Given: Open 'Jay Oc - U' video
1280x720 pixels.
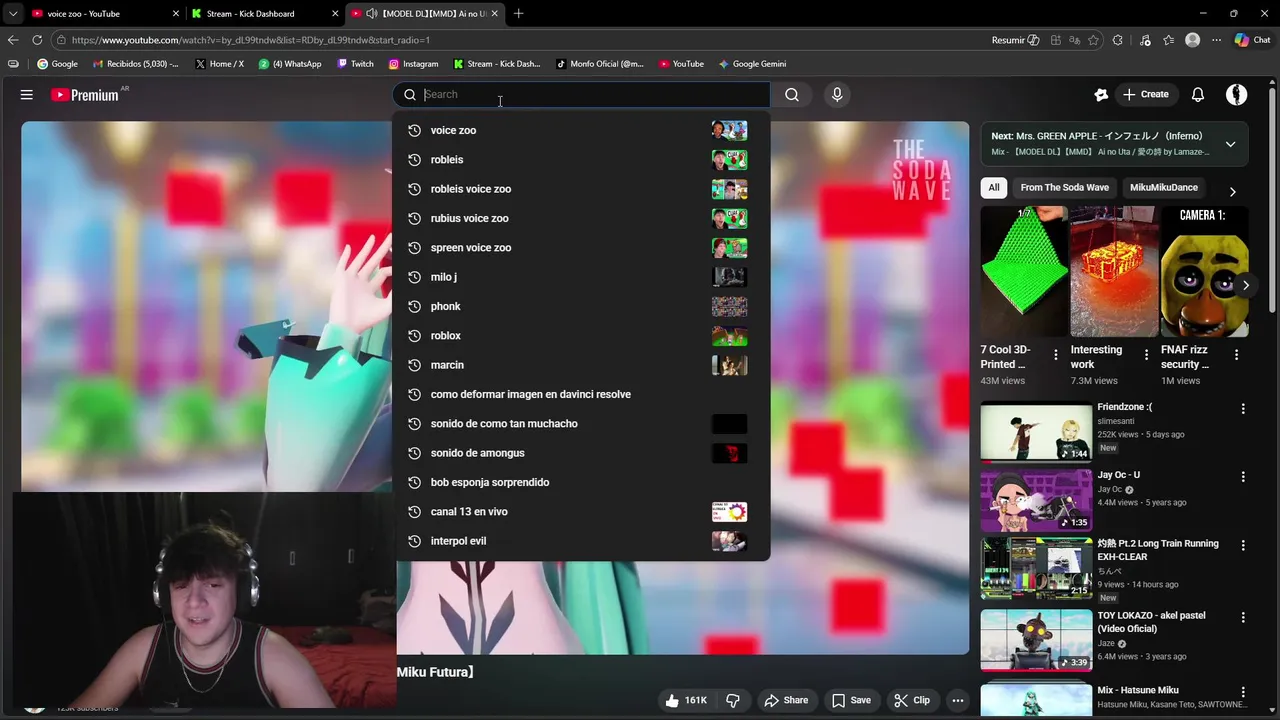Looking at the screenshot, I should click(1036, 500).
